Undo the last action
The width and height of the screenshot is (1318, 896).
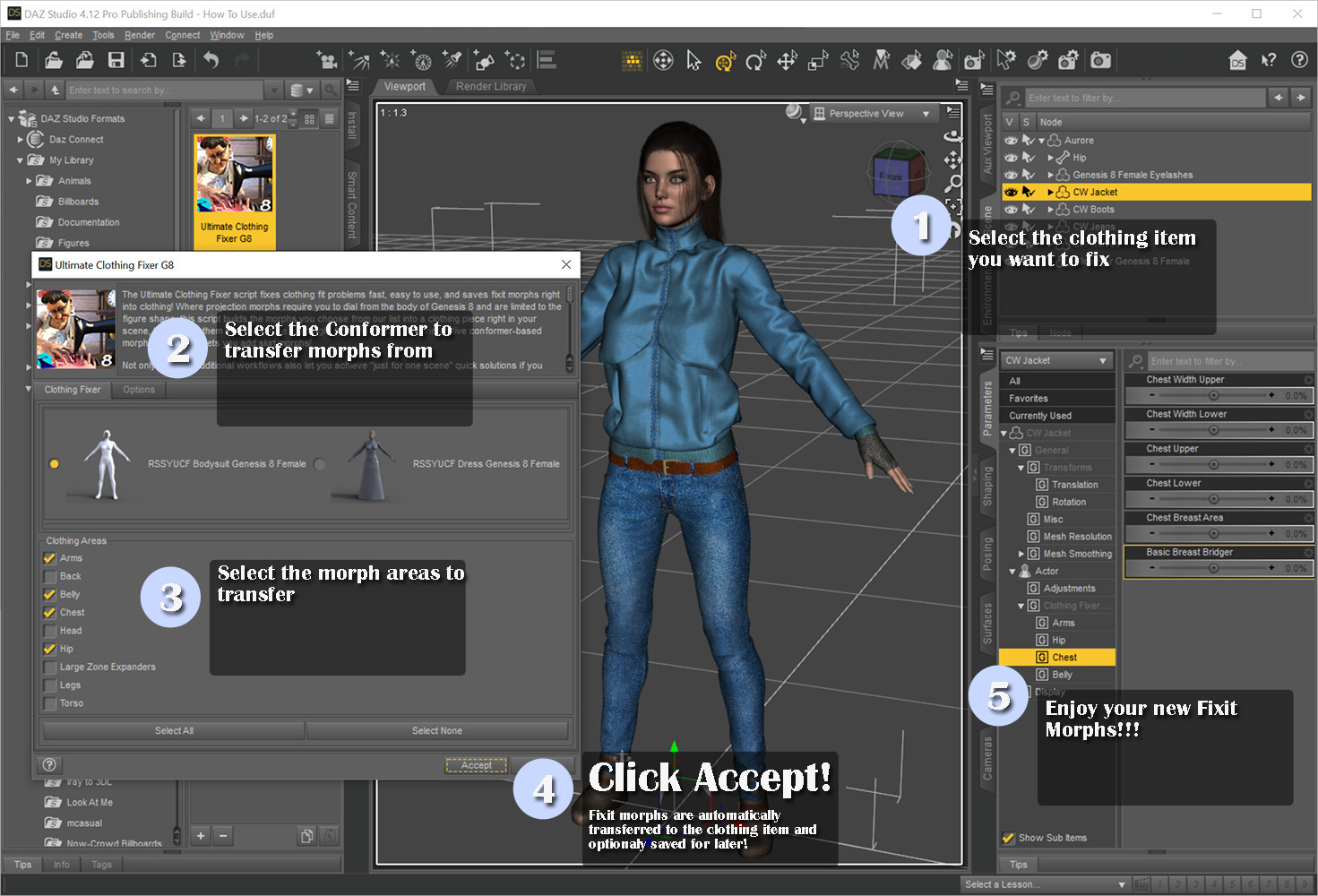click(211, 60)
